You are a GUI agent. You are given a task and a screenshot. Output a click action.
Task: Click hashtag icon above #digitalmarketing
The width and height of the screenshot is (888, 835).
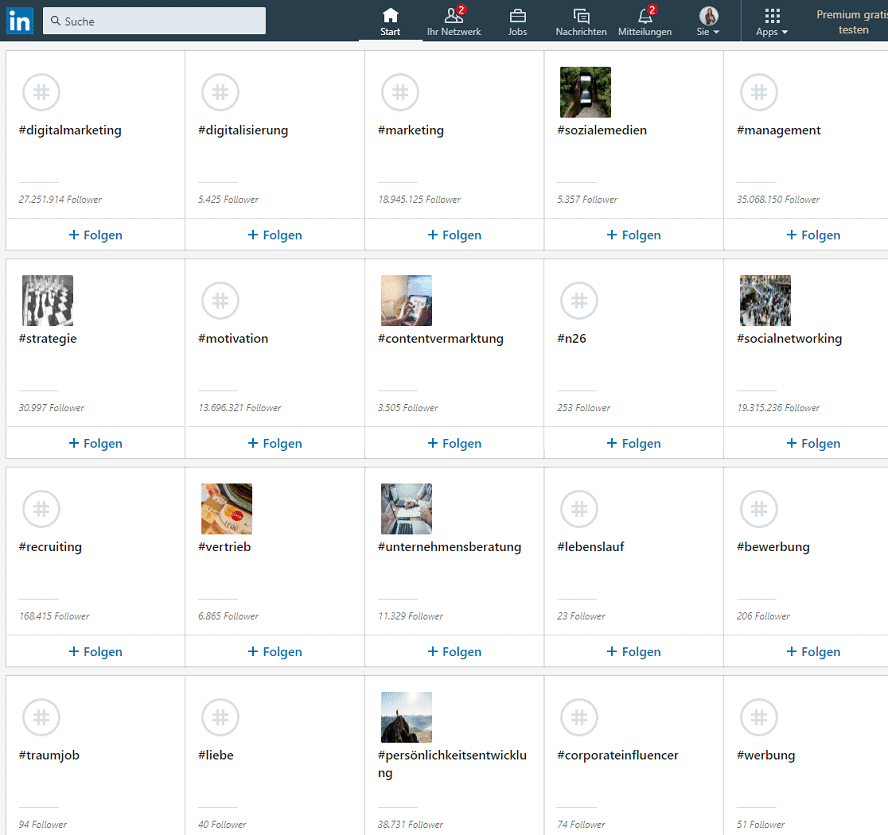click(41, 92)
